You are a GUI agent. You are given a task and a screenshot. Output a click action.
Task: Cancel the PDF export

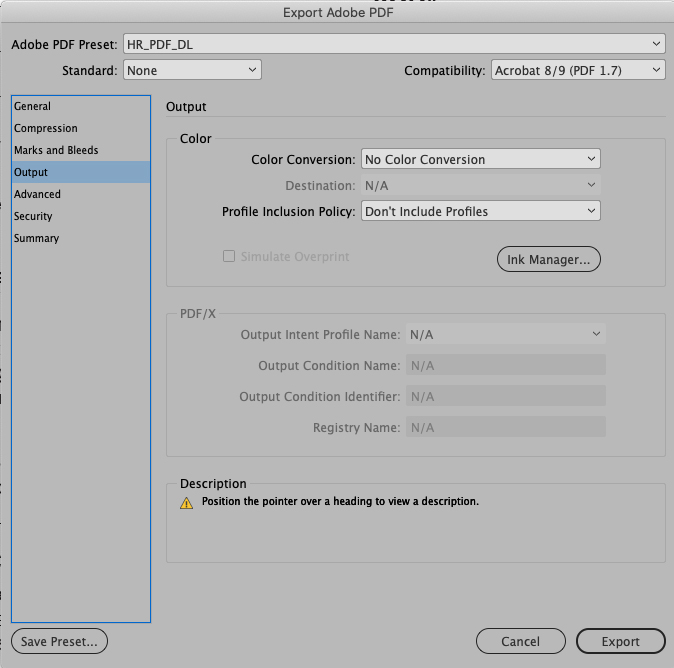tap(521, 641)
